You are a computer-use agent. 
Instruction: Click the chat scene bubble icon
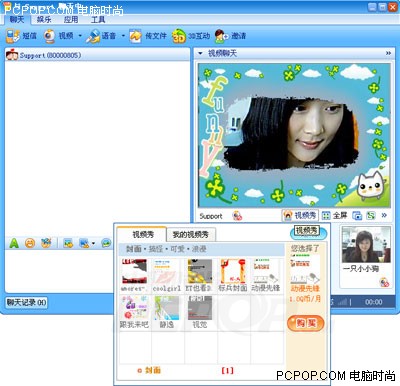point(107,243)
